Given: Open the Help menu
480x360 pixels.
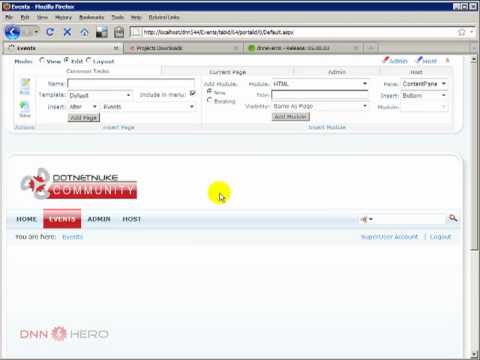Looking at the screenshot, I should (136, 17).
